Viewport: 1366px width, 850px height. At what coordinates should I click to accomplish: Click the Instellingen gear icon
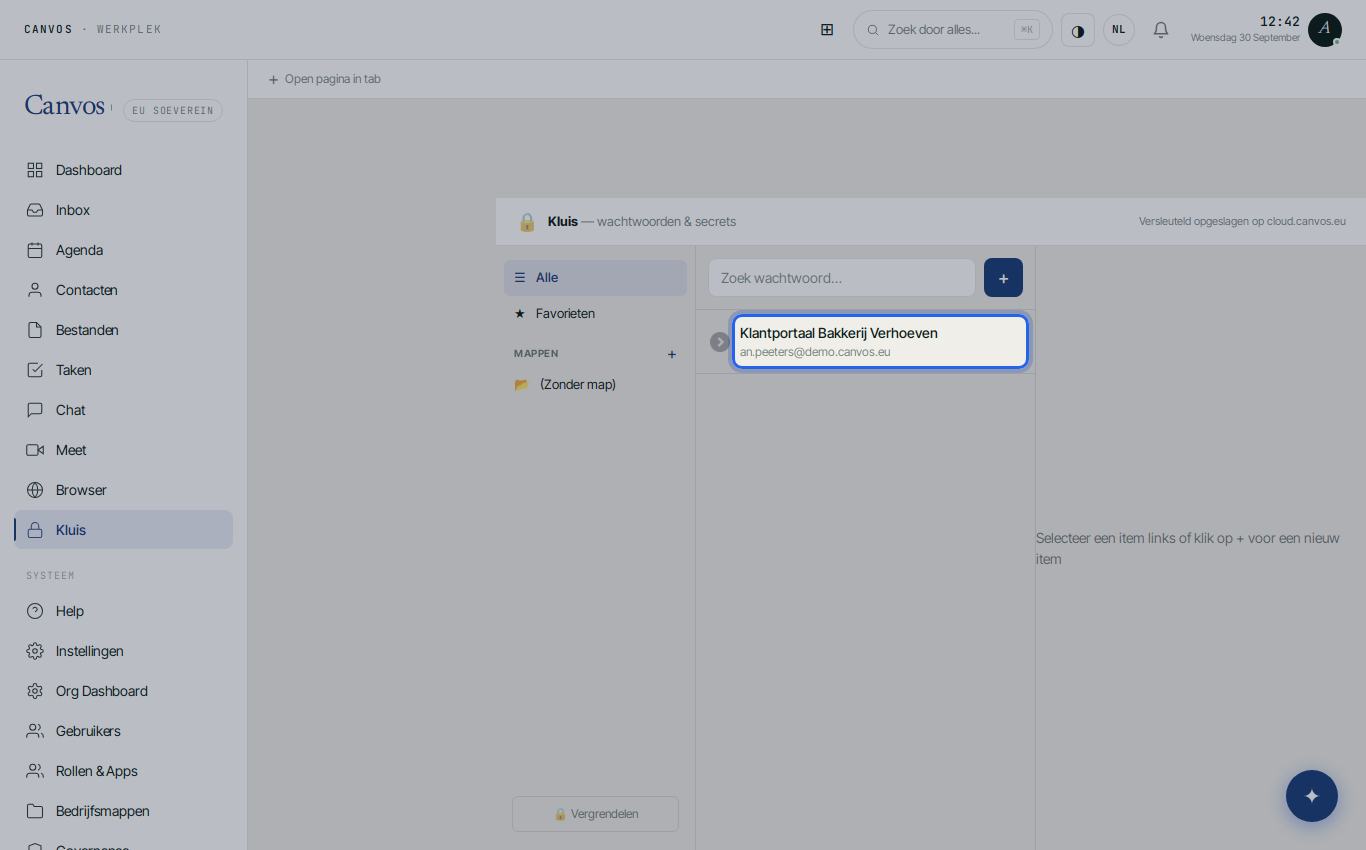tap(35, 651)
